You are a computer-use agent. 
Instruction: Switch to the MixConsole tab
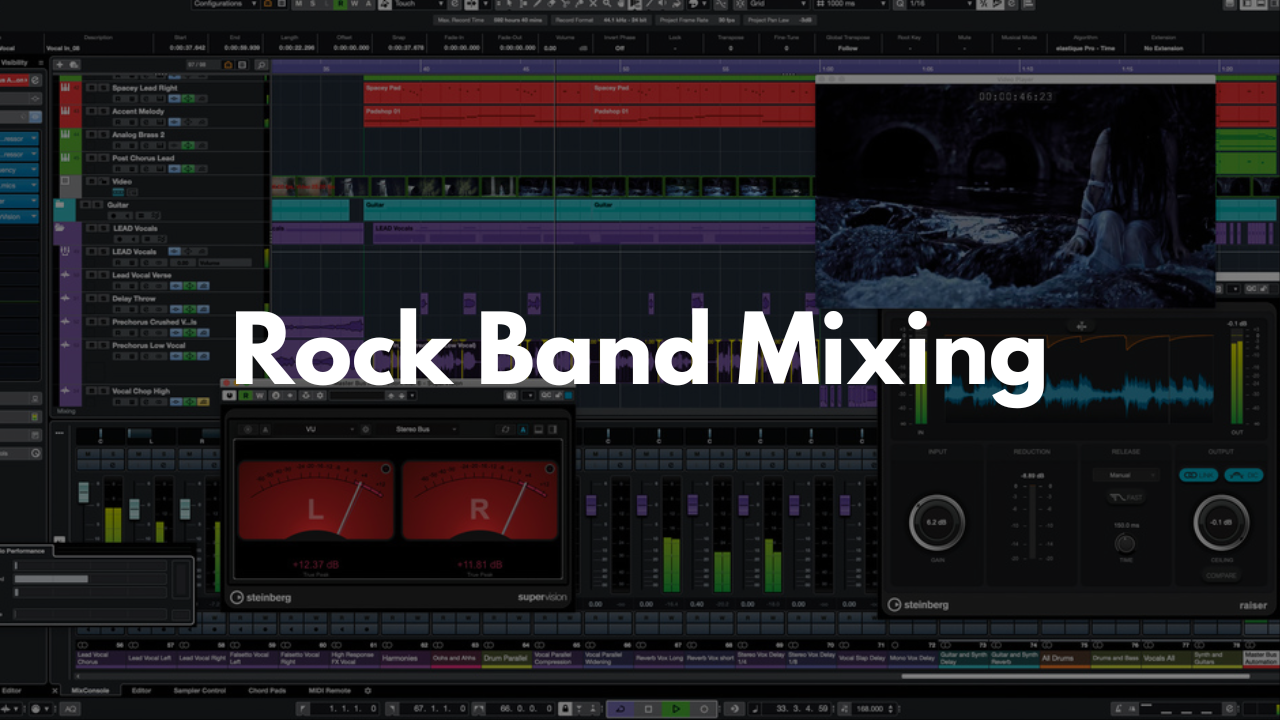pyautogui.click(x=90, y=689)
